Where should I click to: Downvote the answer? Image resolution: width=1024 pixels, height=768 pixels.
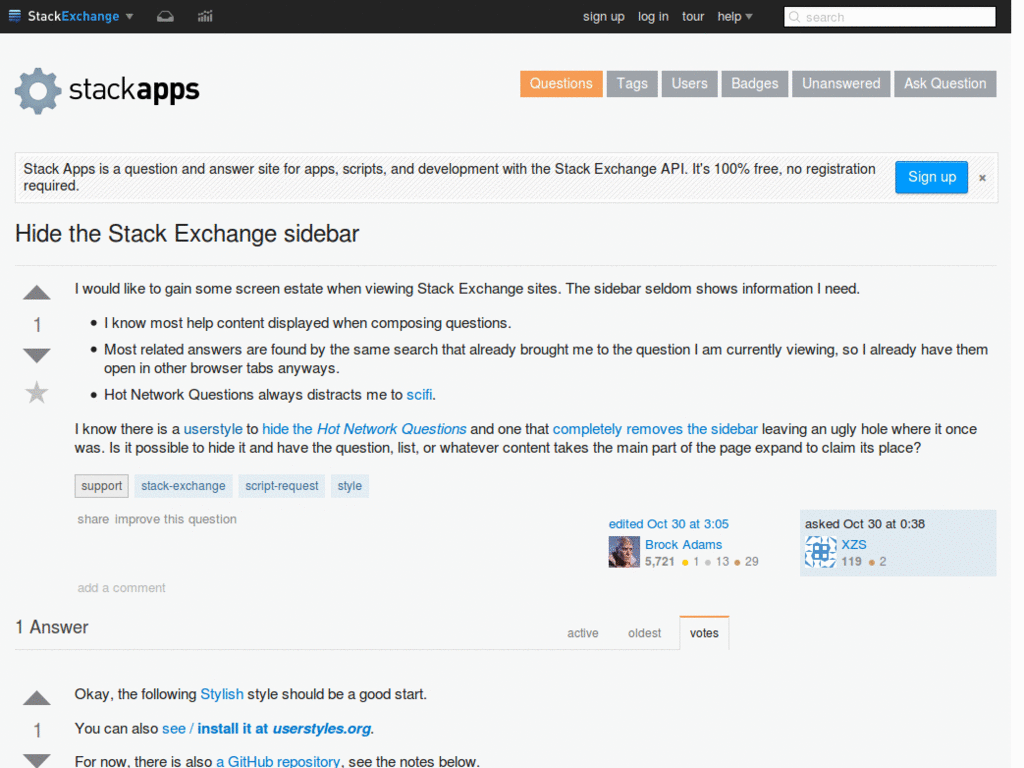coord(37,760)
